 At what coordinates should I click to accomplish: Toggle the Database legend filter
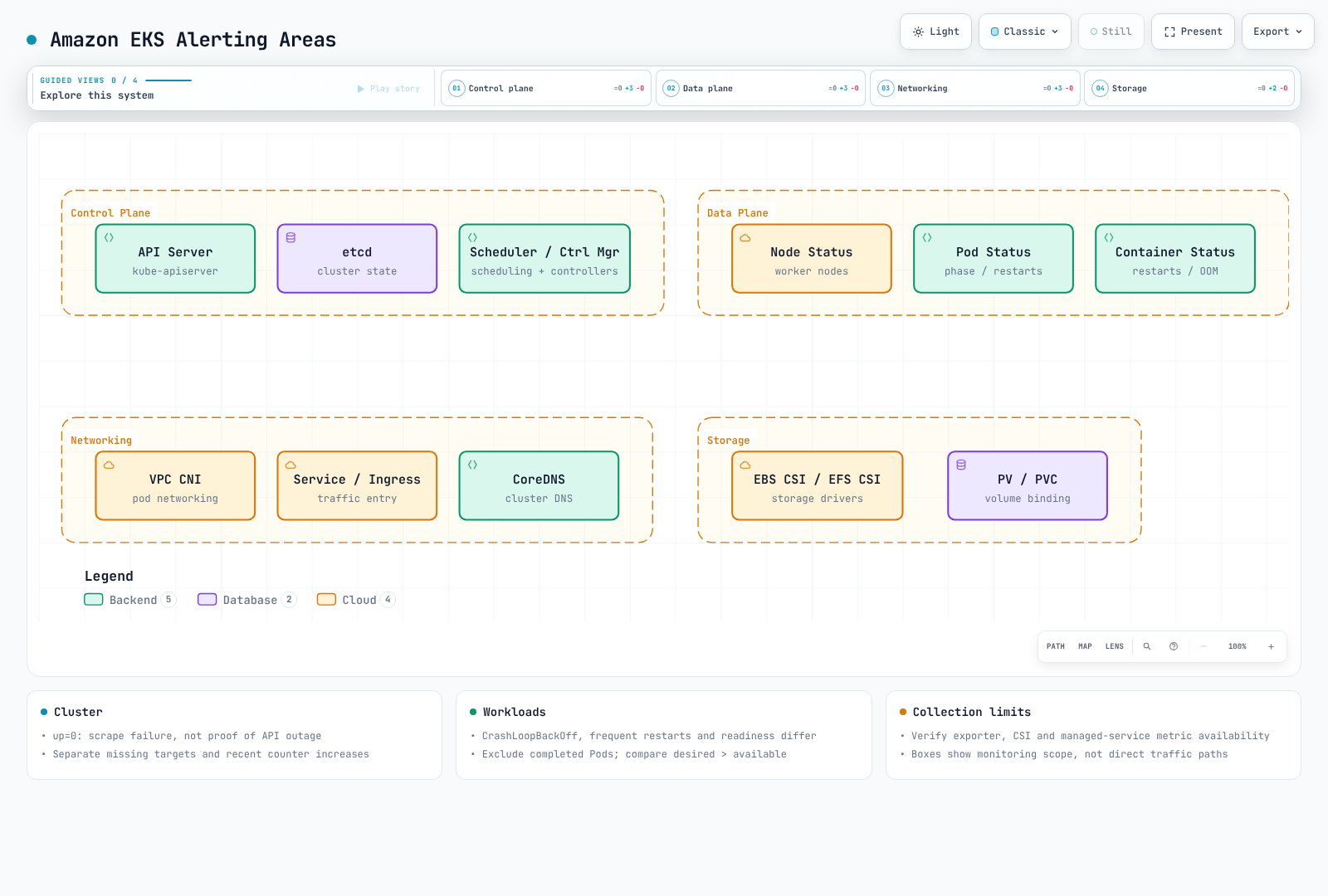pos(247,600)
